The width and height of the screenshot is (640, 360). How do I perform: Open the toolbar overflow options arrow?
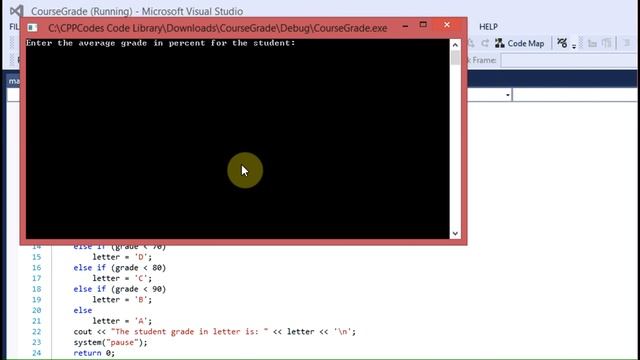click(573, 47)
